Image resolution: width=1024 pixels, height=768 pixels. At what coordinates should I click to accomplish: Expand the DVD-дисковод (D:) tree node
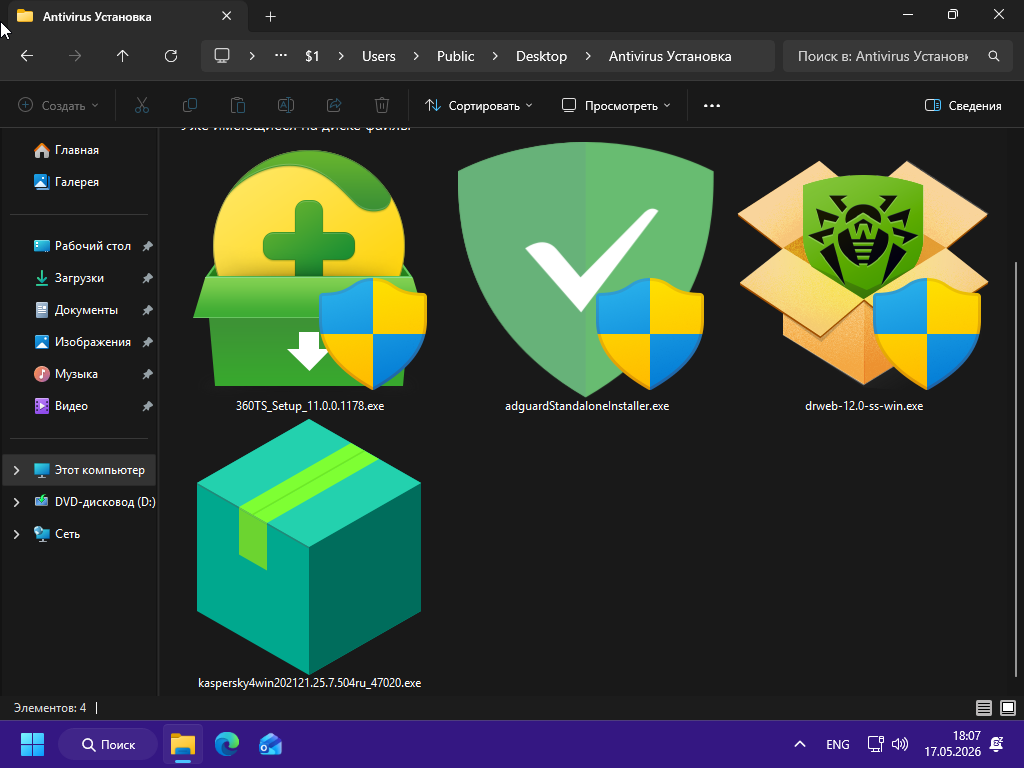(16, 502)
